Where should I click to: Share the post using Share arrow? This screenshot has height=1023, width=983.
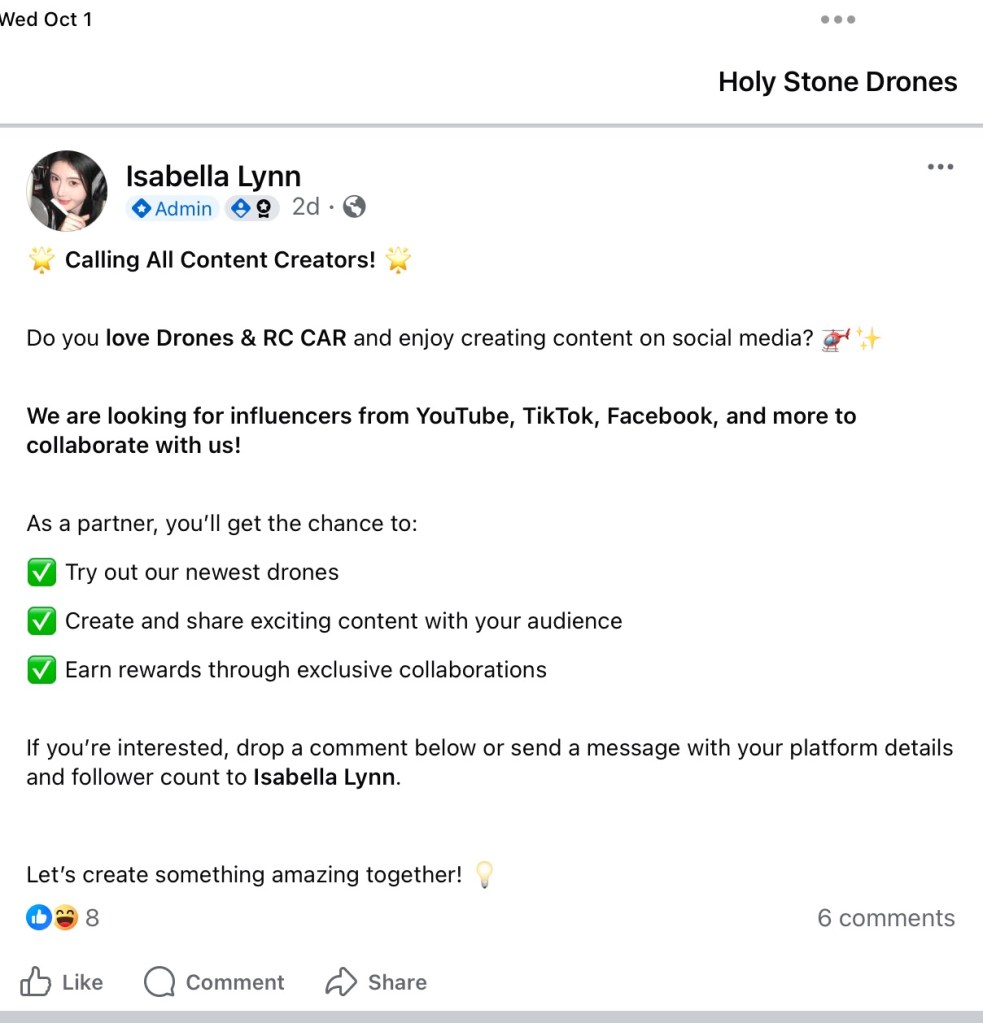376,982
